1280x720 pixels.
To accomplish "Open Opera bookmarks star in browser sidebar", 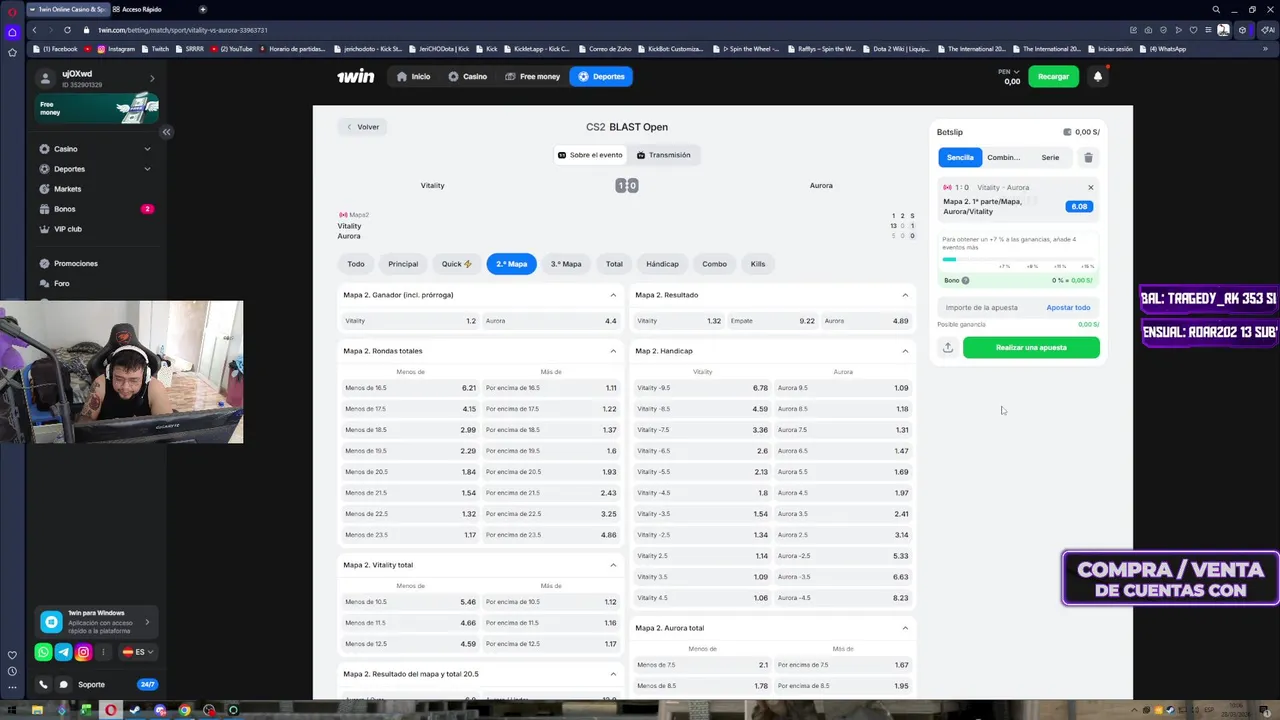I will [12, 52].
